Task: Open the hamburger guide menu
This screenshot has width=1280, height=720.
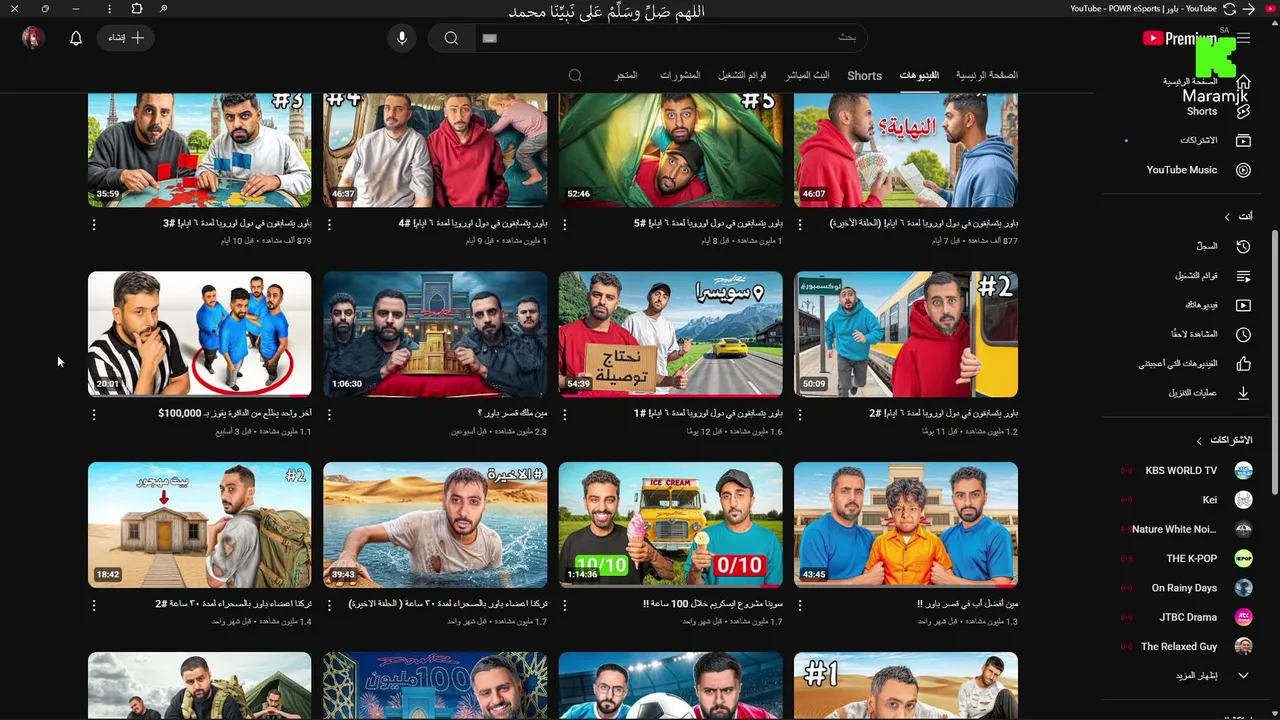Action: pyautogui.click(x=1243, y=38)
